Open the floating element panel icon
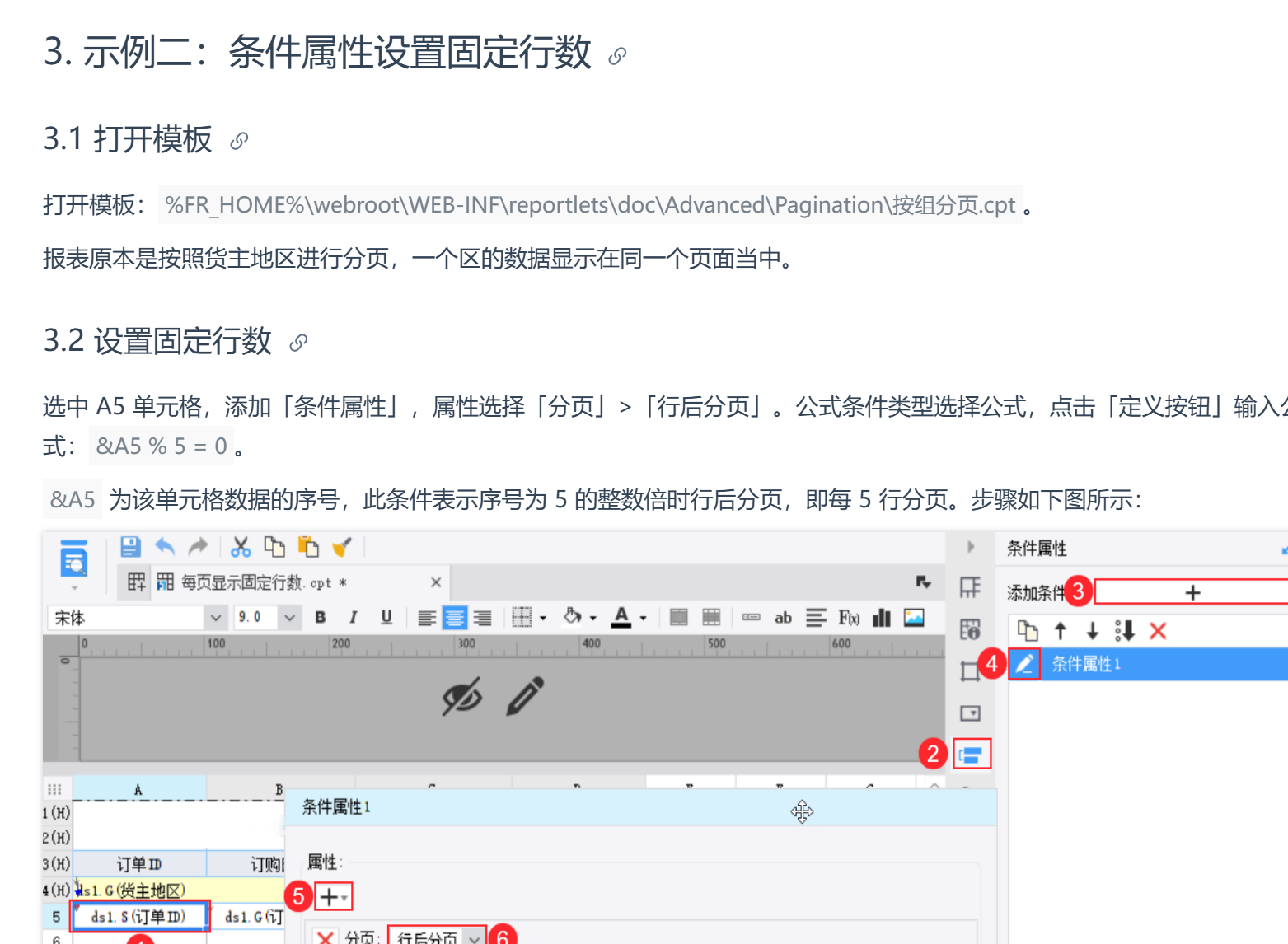The width and height of the screenshot is (1288, 944). pyautogui.click(x=970, y=671)
